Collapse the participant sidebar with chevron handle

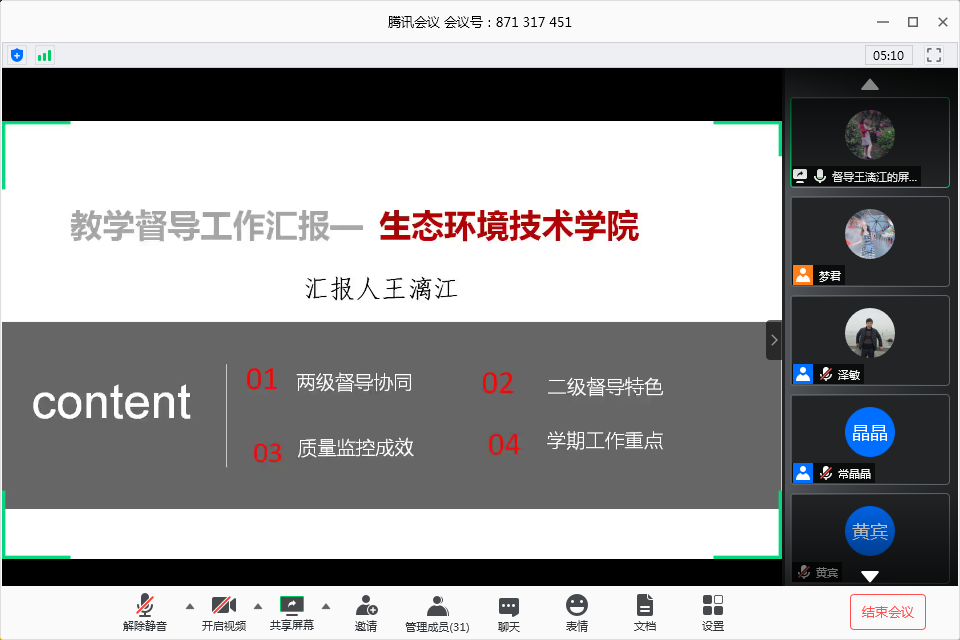pos(774,340)
